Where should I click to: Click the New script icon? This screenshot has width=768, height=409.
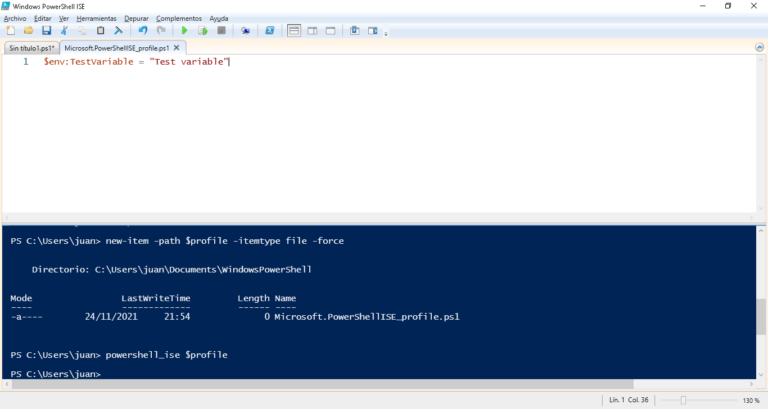tap(10, 30)
